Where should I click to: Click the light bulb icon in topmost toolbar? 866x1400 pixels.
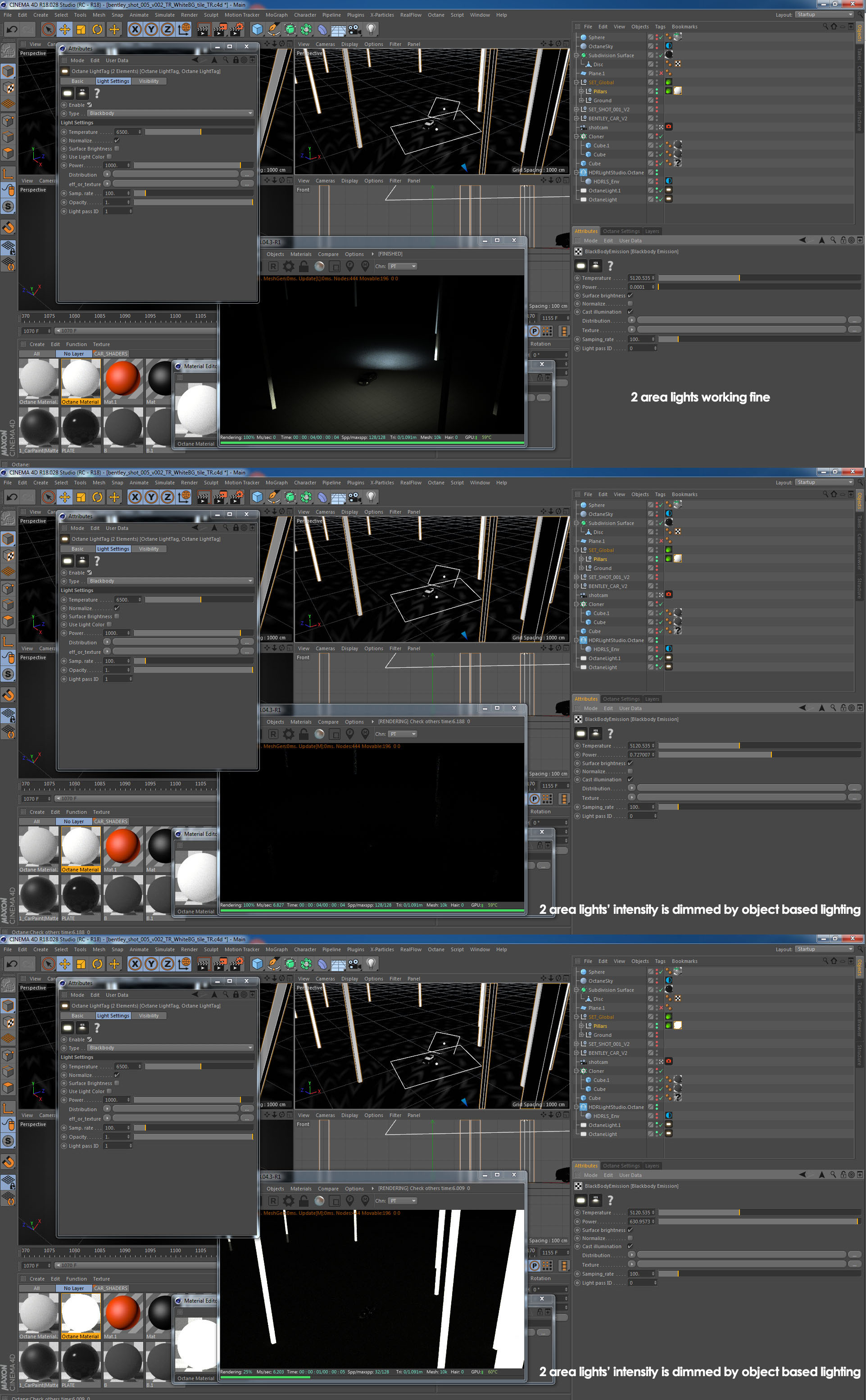click(x=371, y=29)
